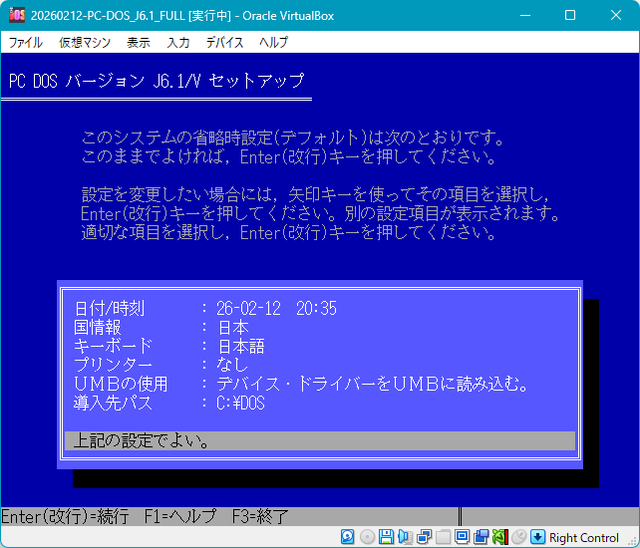Click the optical disc drive indicator

pos(367,537)
